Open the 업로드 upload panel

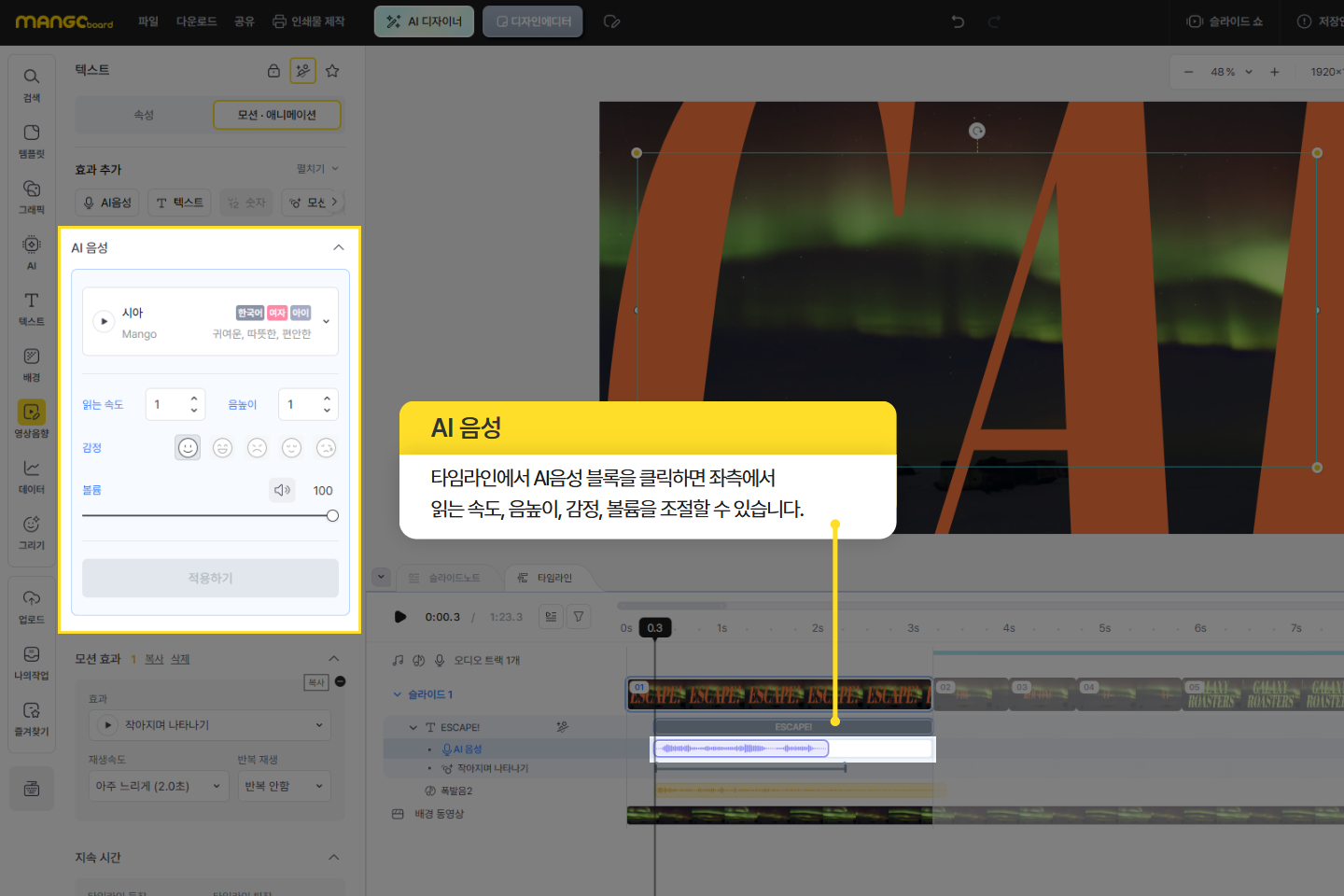click(32, 605)
